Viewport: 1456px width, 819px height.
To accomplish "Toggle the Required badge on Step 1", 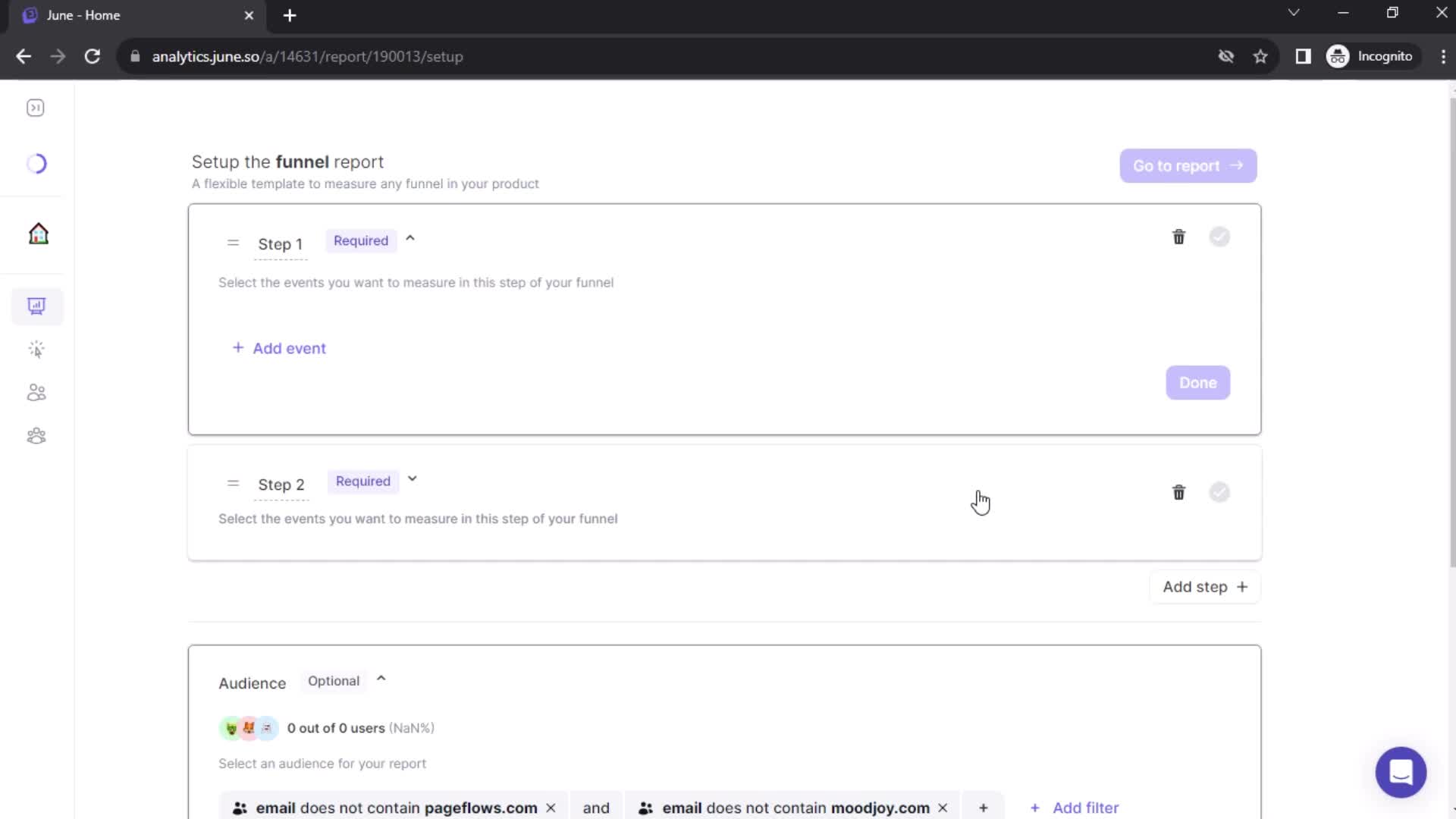I will (x=360, y=240).
